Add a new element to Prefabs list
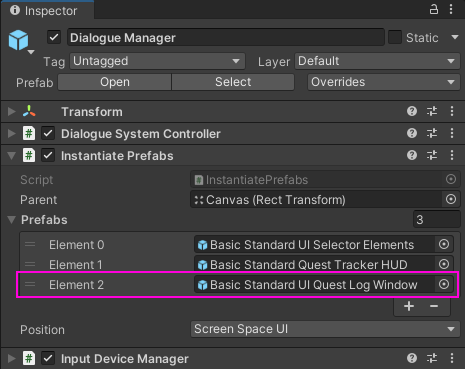Screen dimensions: 465x369 point(409,306)
